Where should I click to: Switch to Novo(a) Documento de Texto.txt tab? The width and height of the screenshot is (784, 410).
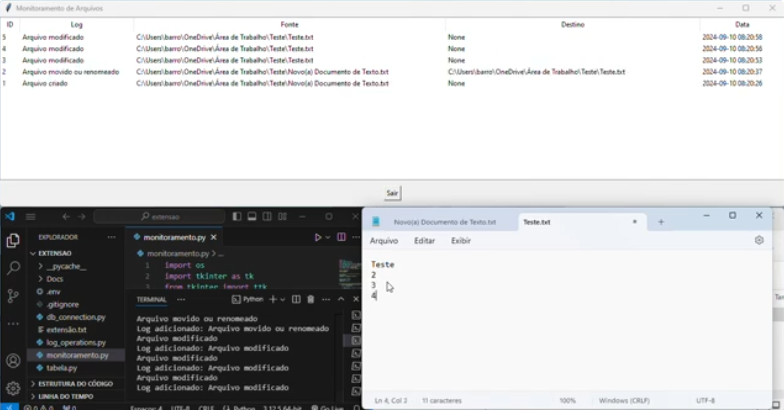(x=443, y=222)
